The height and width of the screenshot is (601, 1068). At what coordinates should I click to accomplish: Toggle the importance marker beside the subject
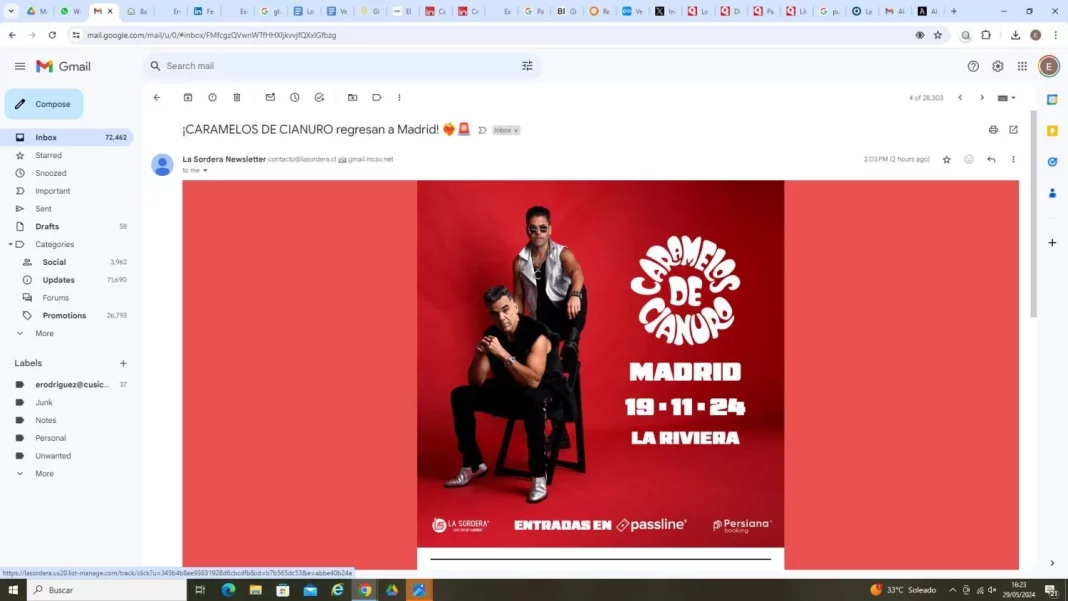[x=482, y=130]
